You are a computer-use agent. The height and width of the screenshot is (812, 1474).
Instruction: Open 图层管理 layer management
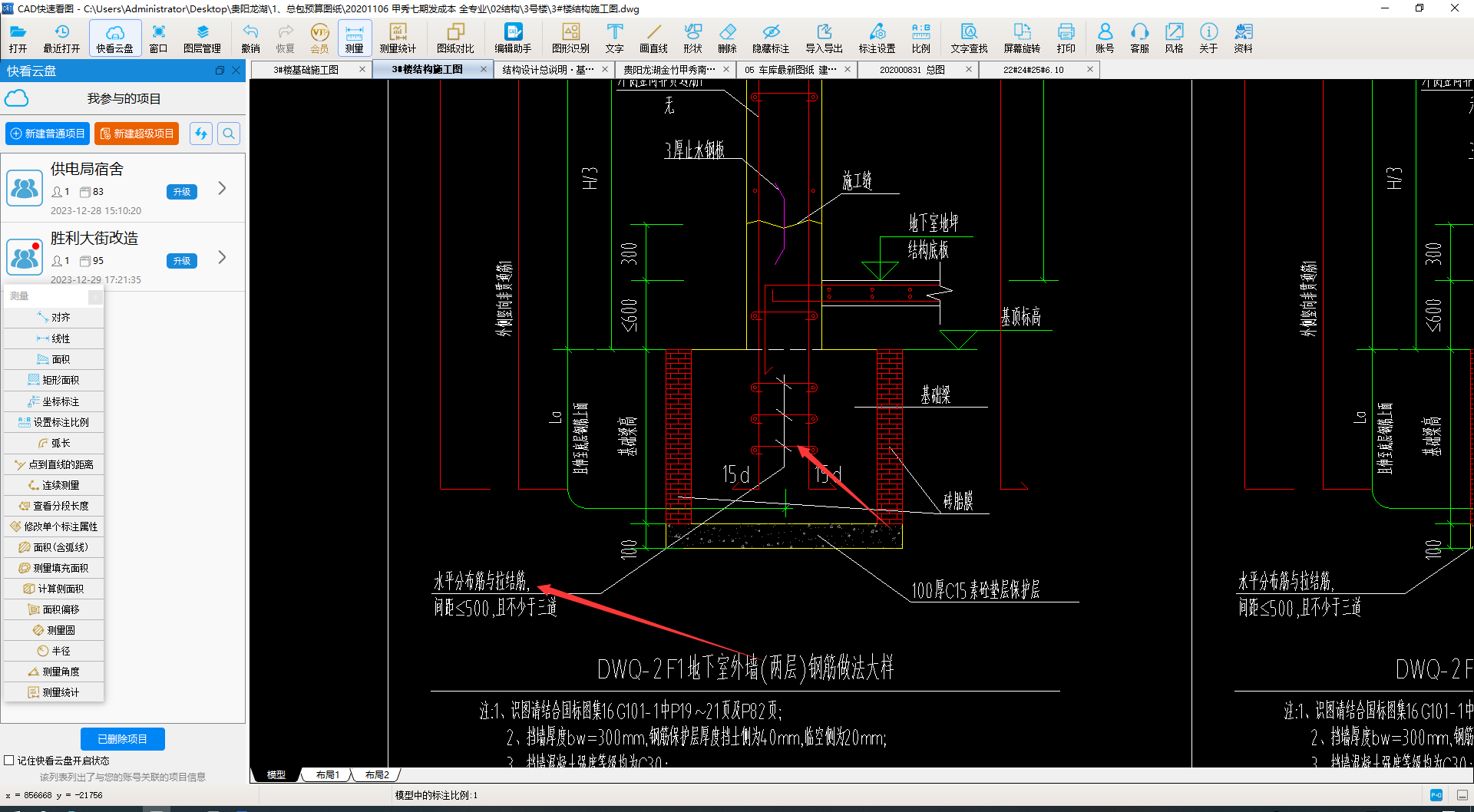click(x=202, y=38)
